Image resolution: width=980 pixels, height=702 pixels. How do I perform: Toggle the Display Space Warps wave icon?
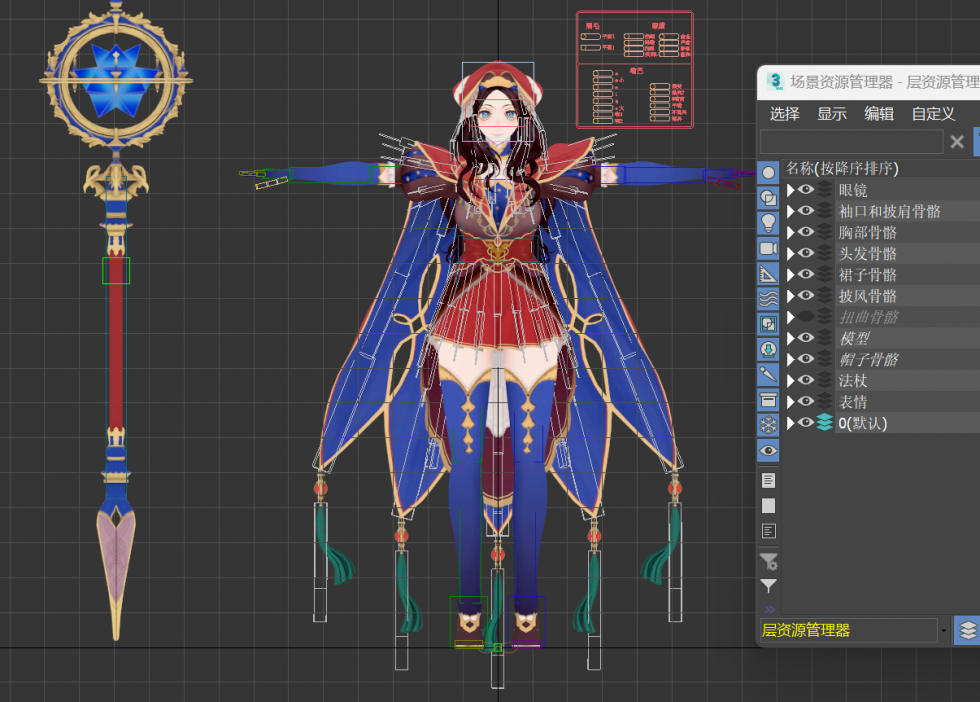768,299
